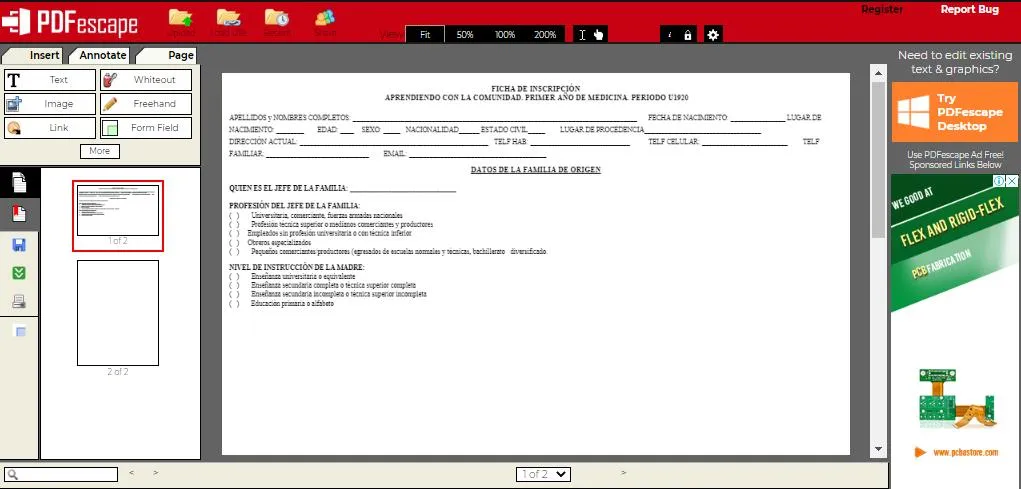Click the Share people icon

click(325, 18)
